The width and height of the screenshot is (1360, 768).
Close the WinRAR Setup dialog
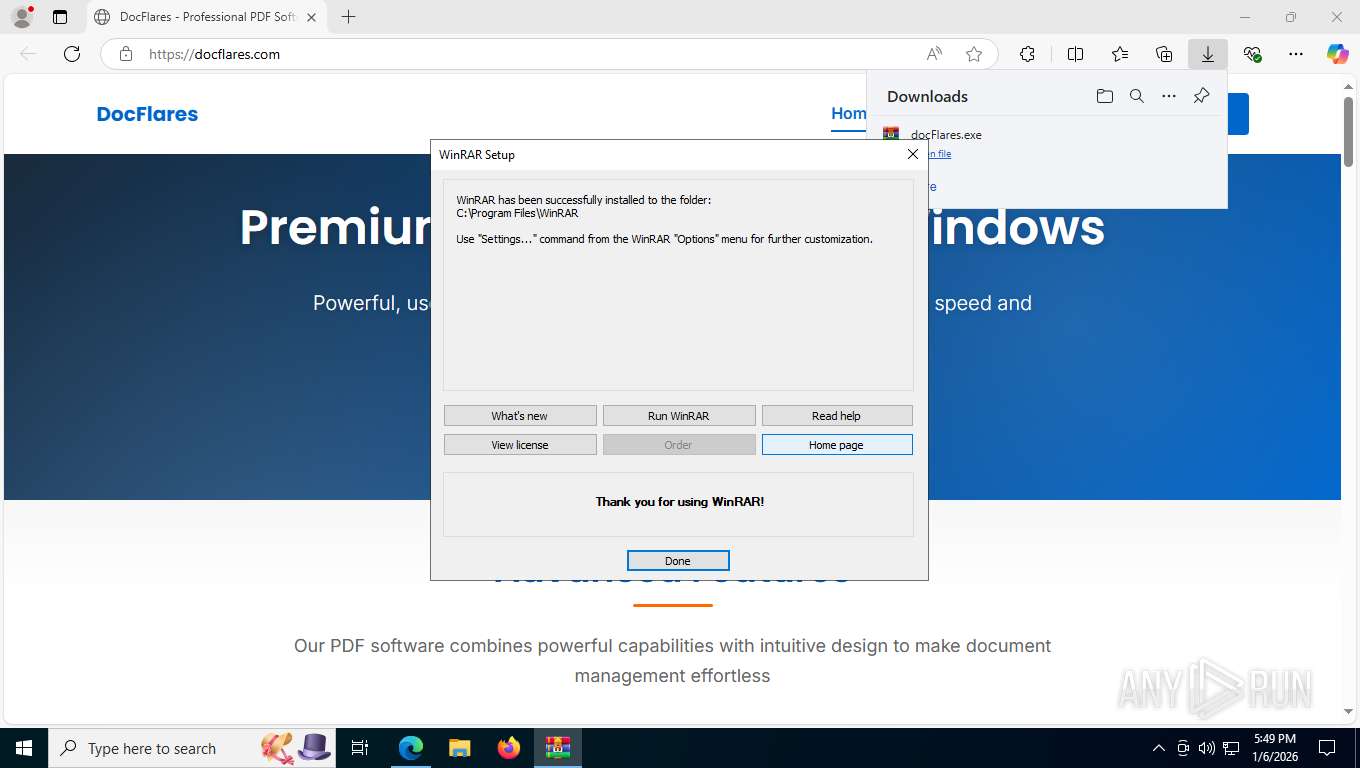(912, 154)
